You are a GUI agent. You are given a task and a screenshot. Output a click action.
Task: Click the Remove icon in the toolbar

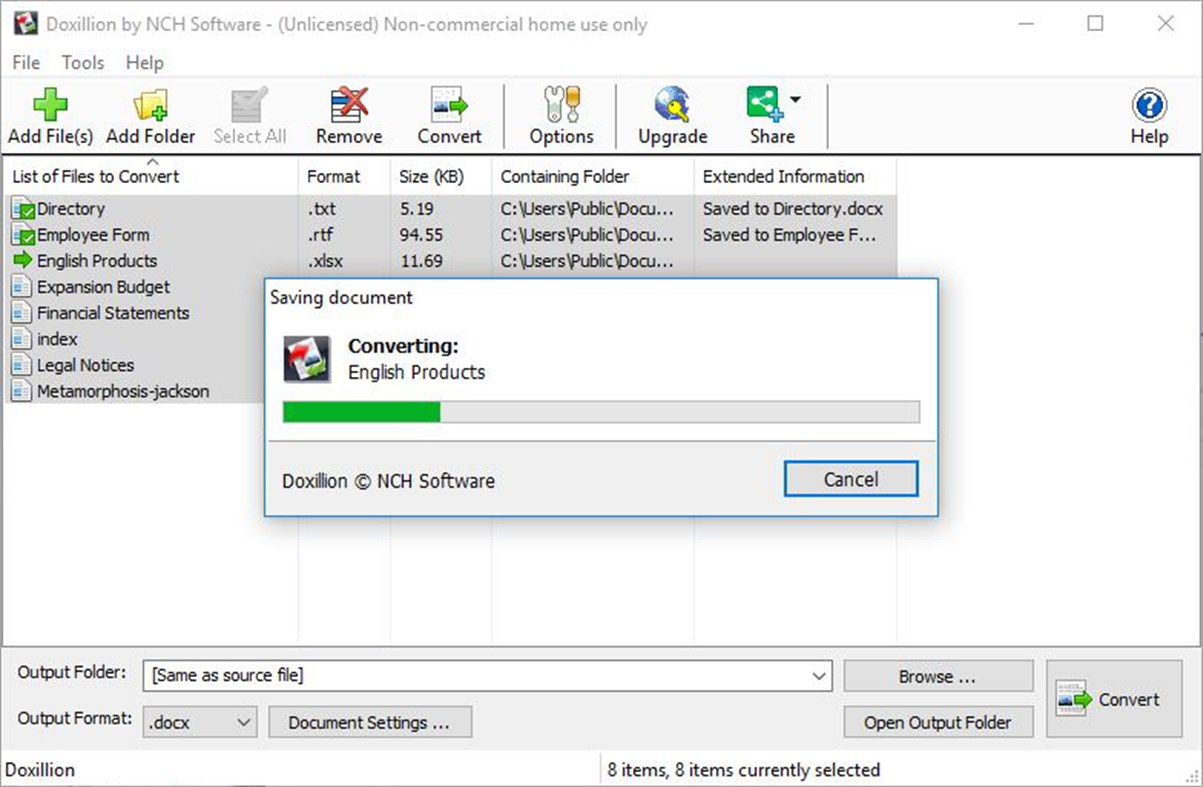click(x=348, y=103)
